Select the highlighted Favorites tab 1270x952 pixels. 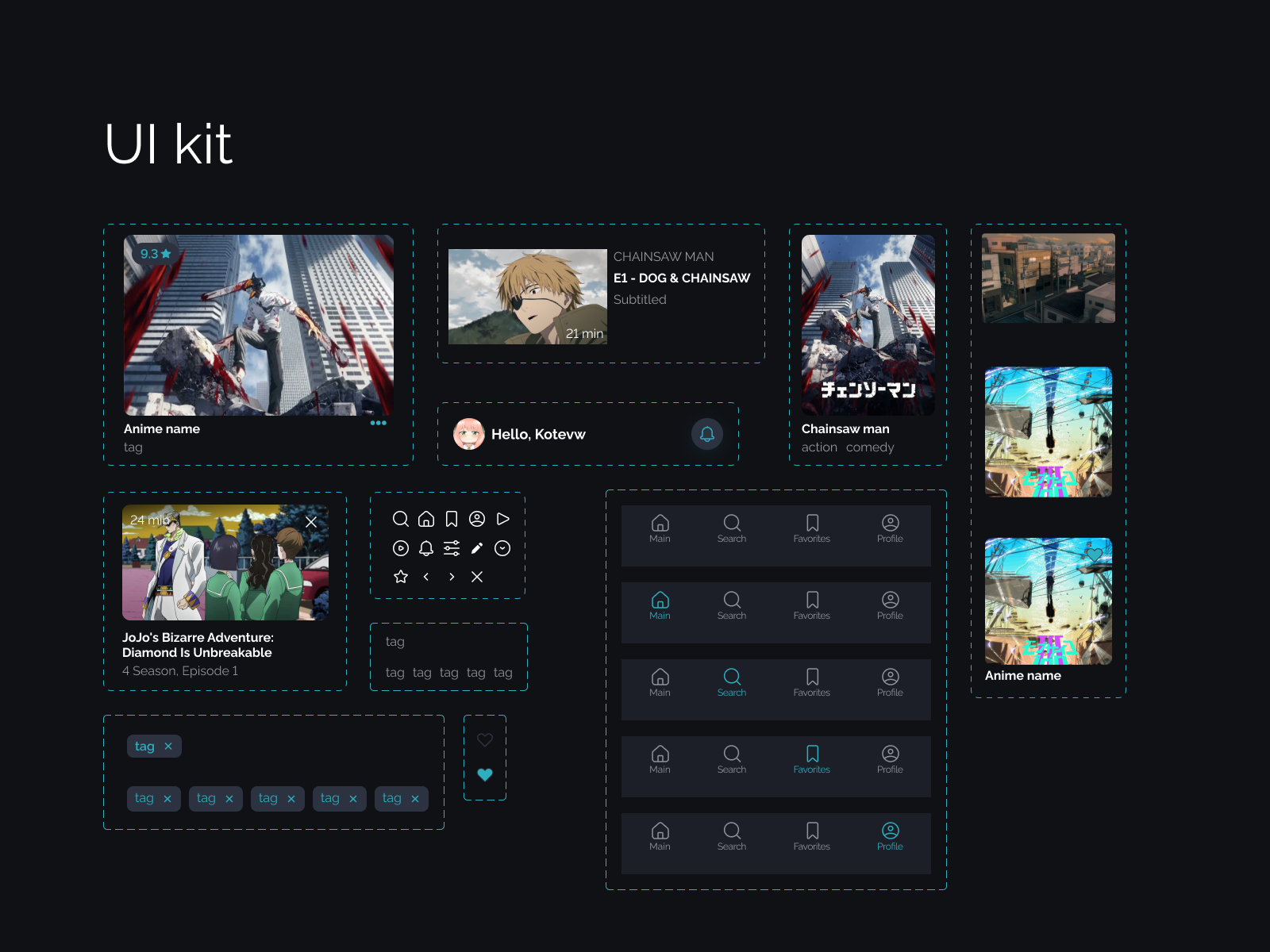812,760
